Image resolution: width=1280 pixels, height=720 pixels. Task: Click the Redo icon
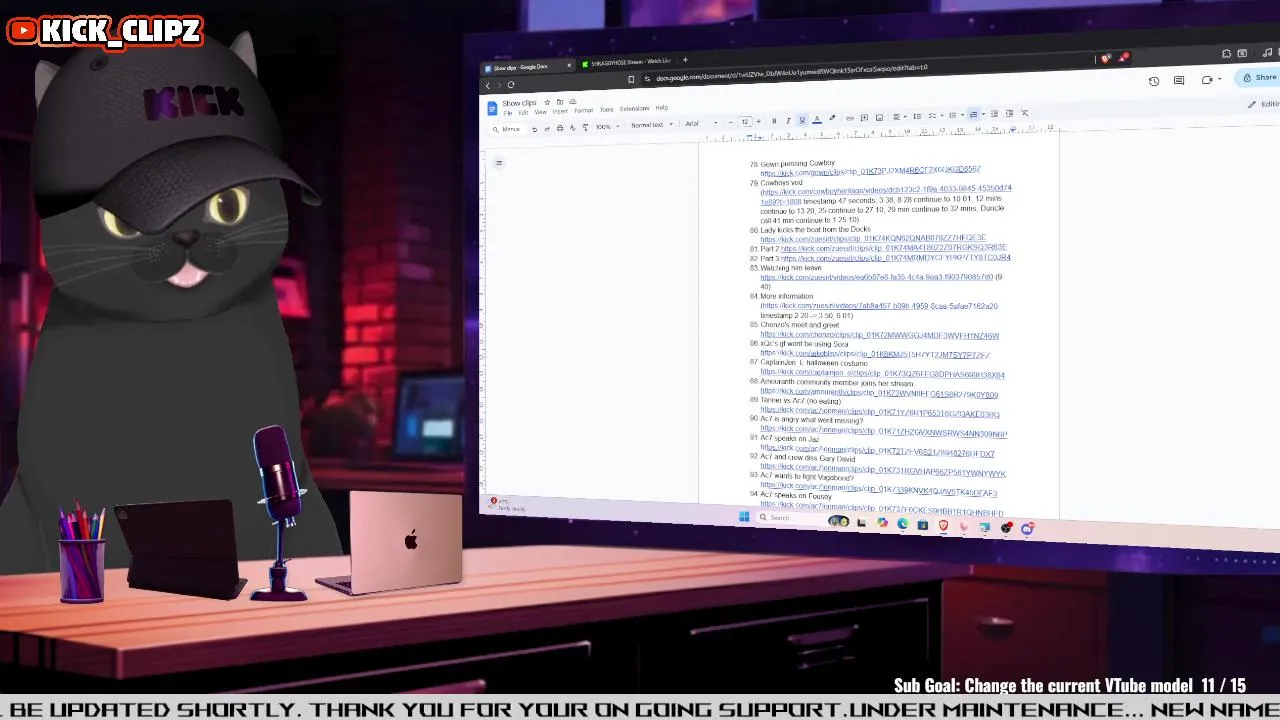click(x=547, y=129)
